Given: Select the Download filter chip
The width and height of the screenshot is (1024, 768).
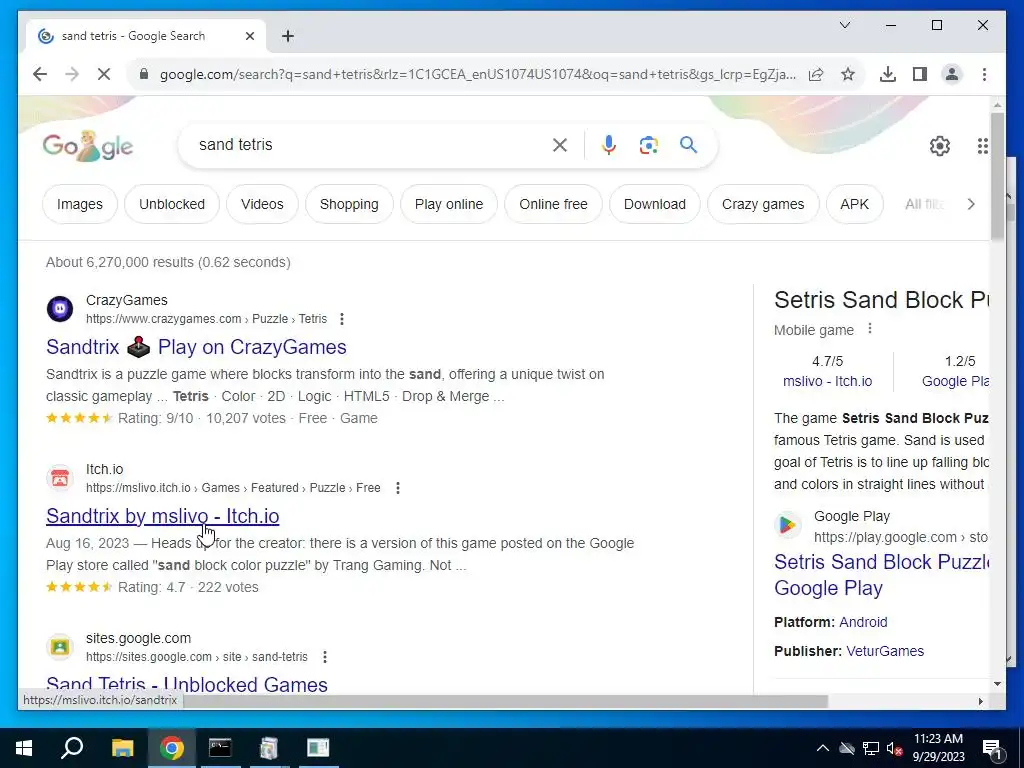Looking at the screenshot, I should 654,204.
